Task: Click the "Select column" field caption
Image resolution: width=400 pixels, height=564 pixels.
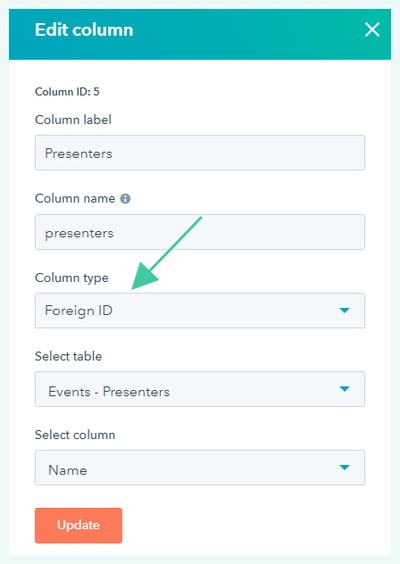Action: [x=75, y=435]
